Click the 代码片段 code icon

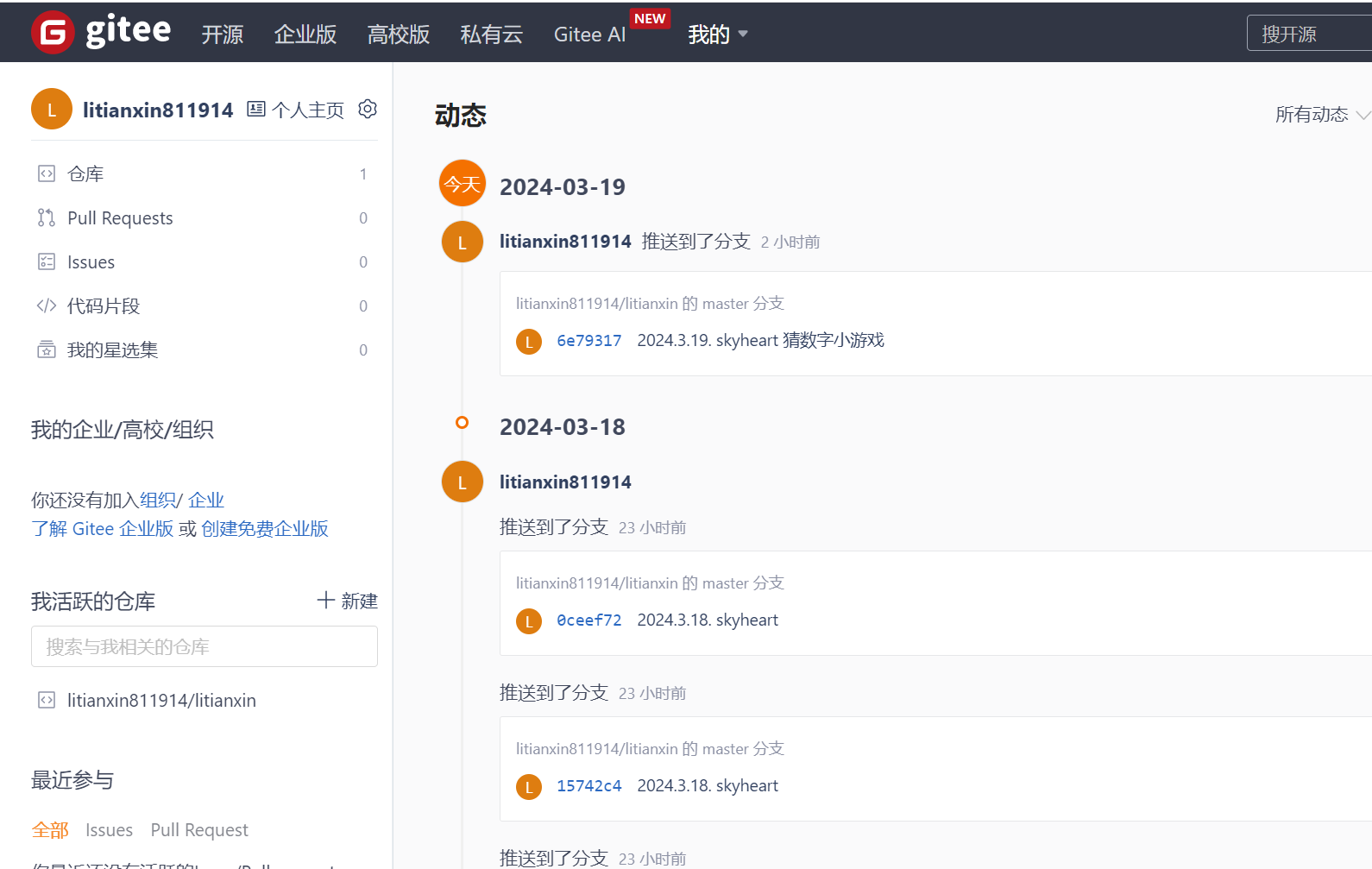pos(47,305)
